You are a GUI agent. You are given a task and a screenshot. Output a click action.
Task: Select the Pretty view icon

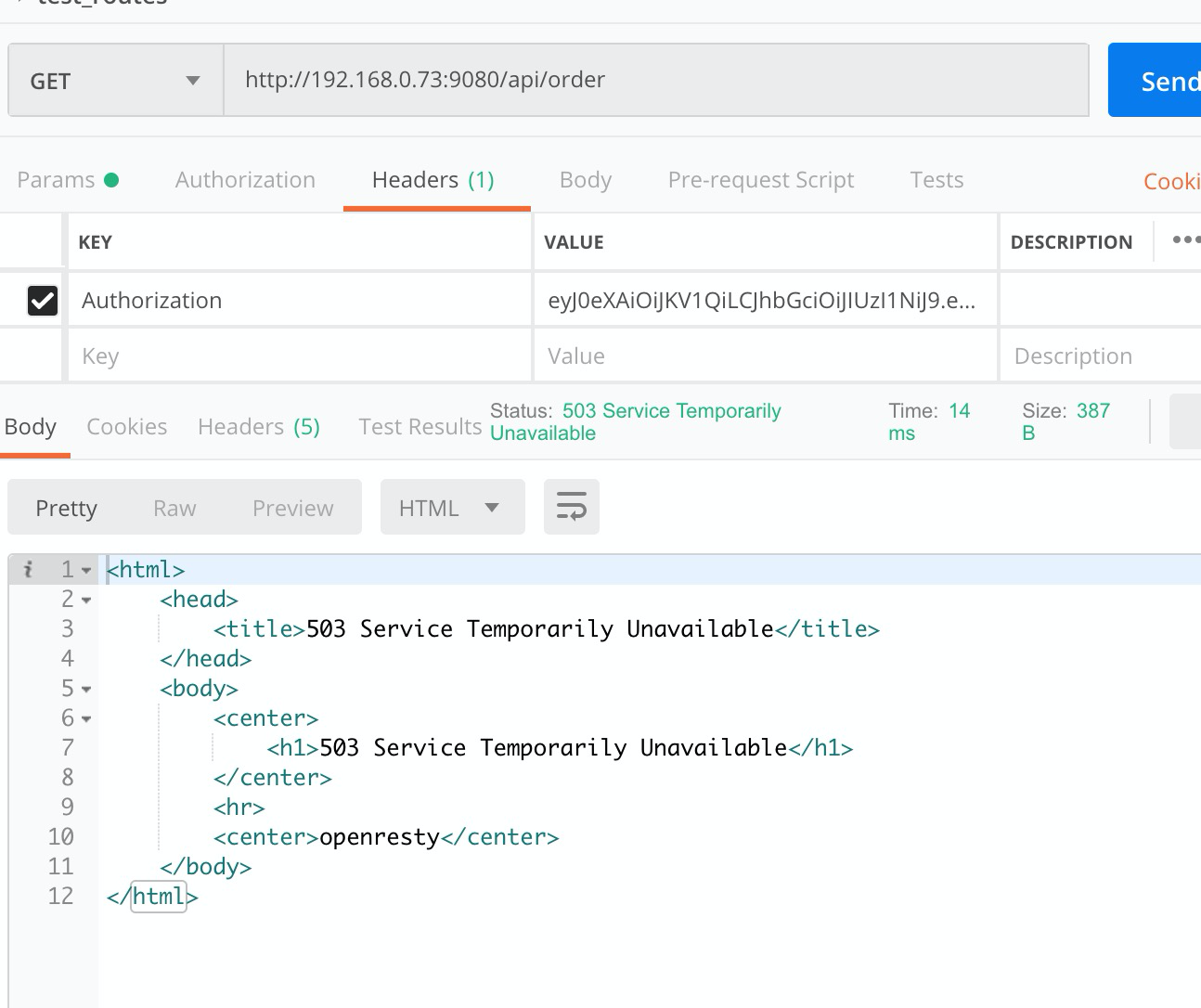point(66,507)
